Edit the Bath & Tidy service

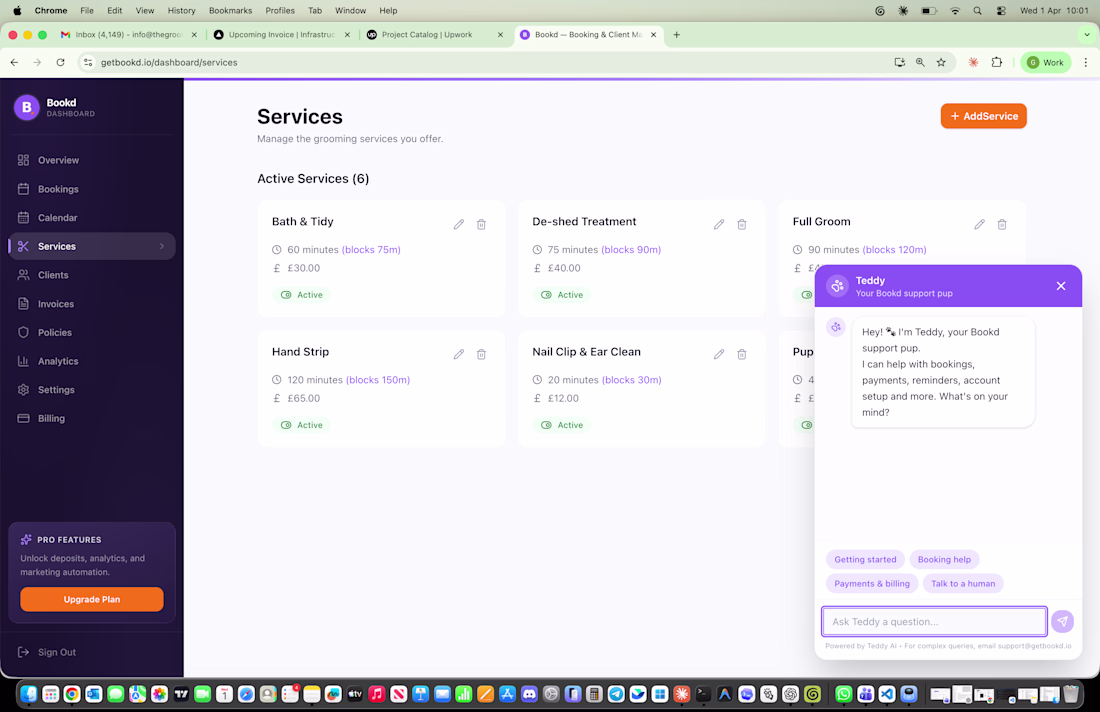pyautogui.click(x=458, y=224)
